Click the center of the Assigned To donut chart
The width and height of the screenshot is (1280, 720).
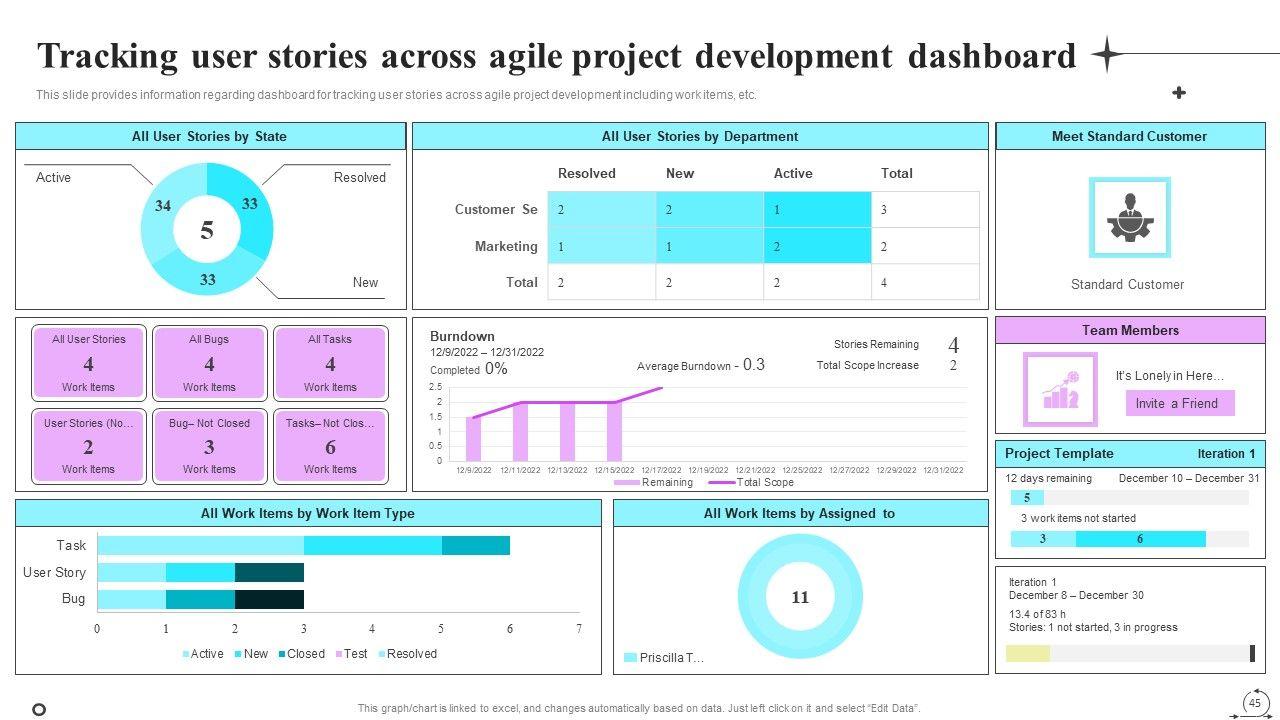800,597
